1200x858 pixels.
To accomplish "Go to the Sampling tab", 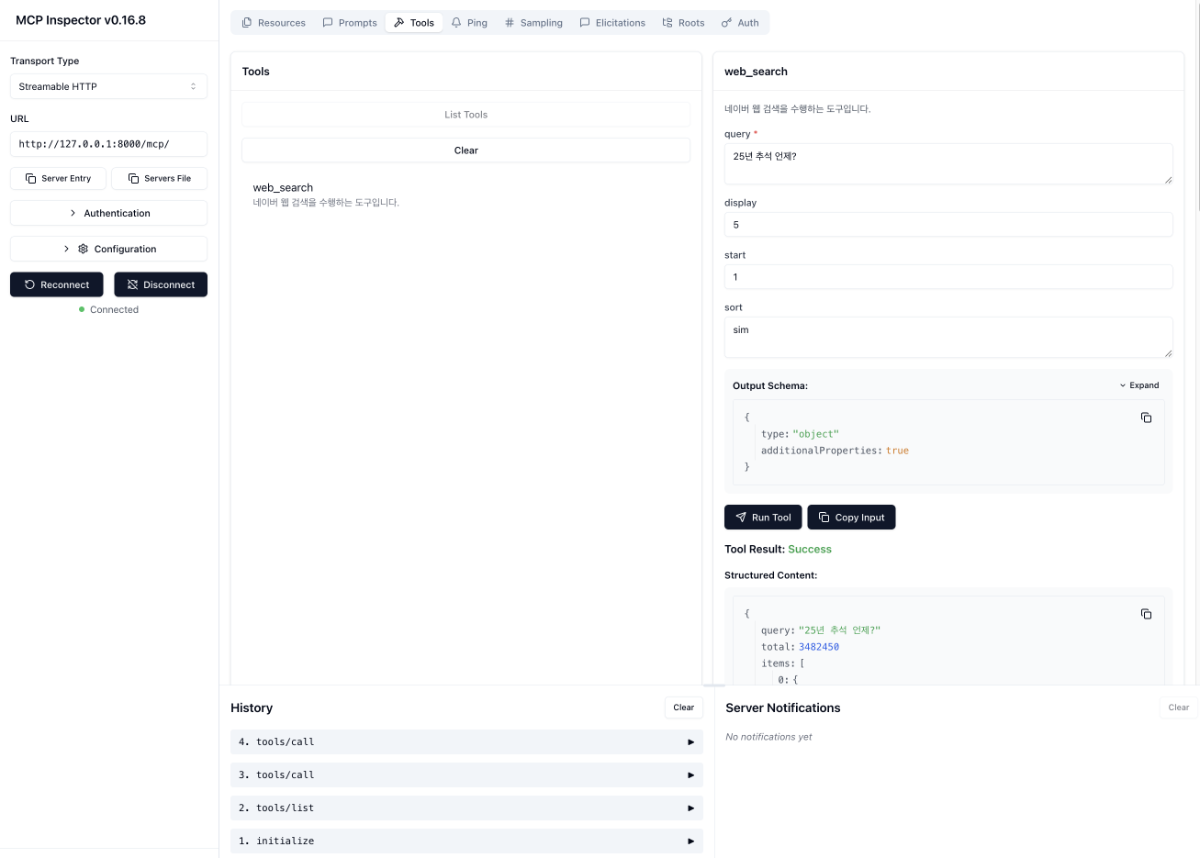I will point(533,23).
